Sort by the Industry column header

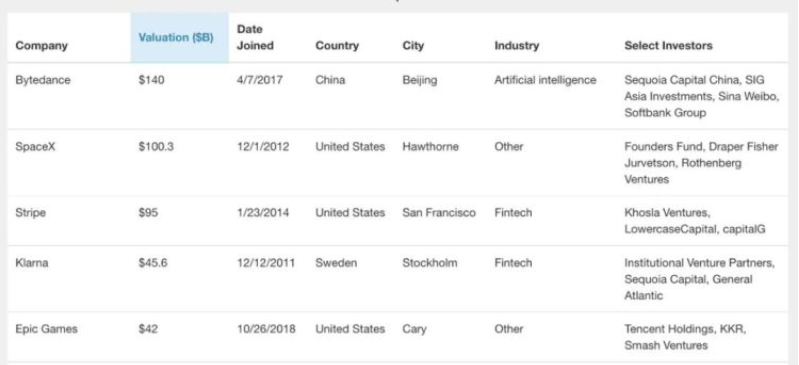tap(516, 46)
